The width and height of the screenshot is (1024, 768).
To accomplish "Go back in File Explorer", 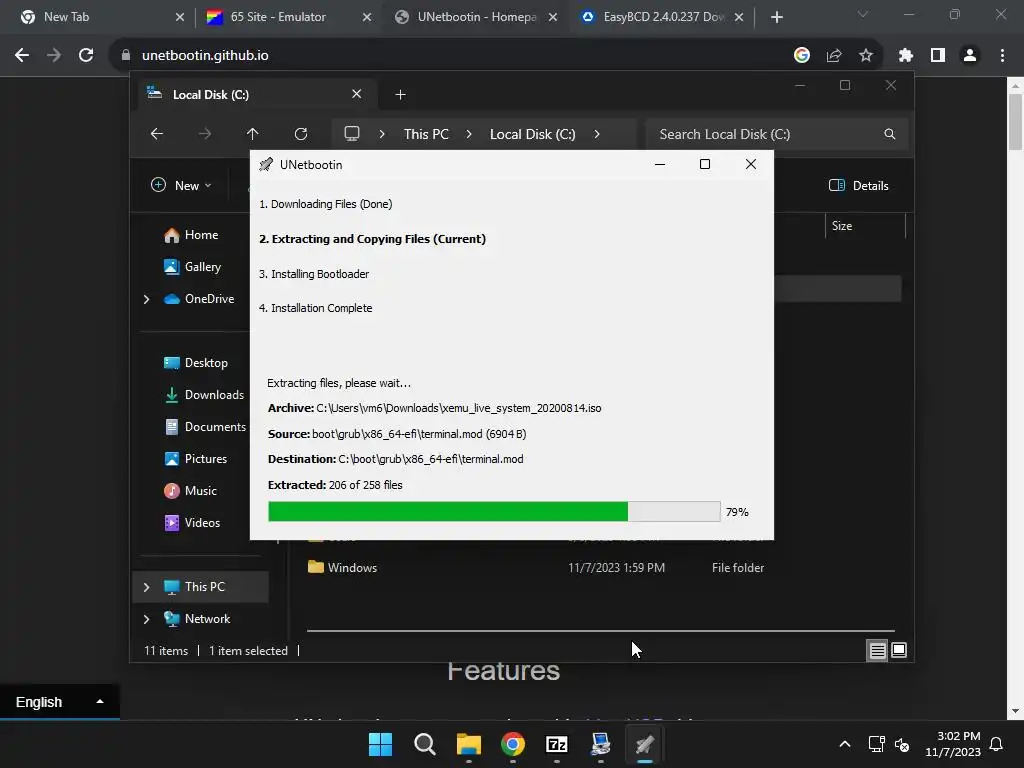I will (x=157, y=134).
